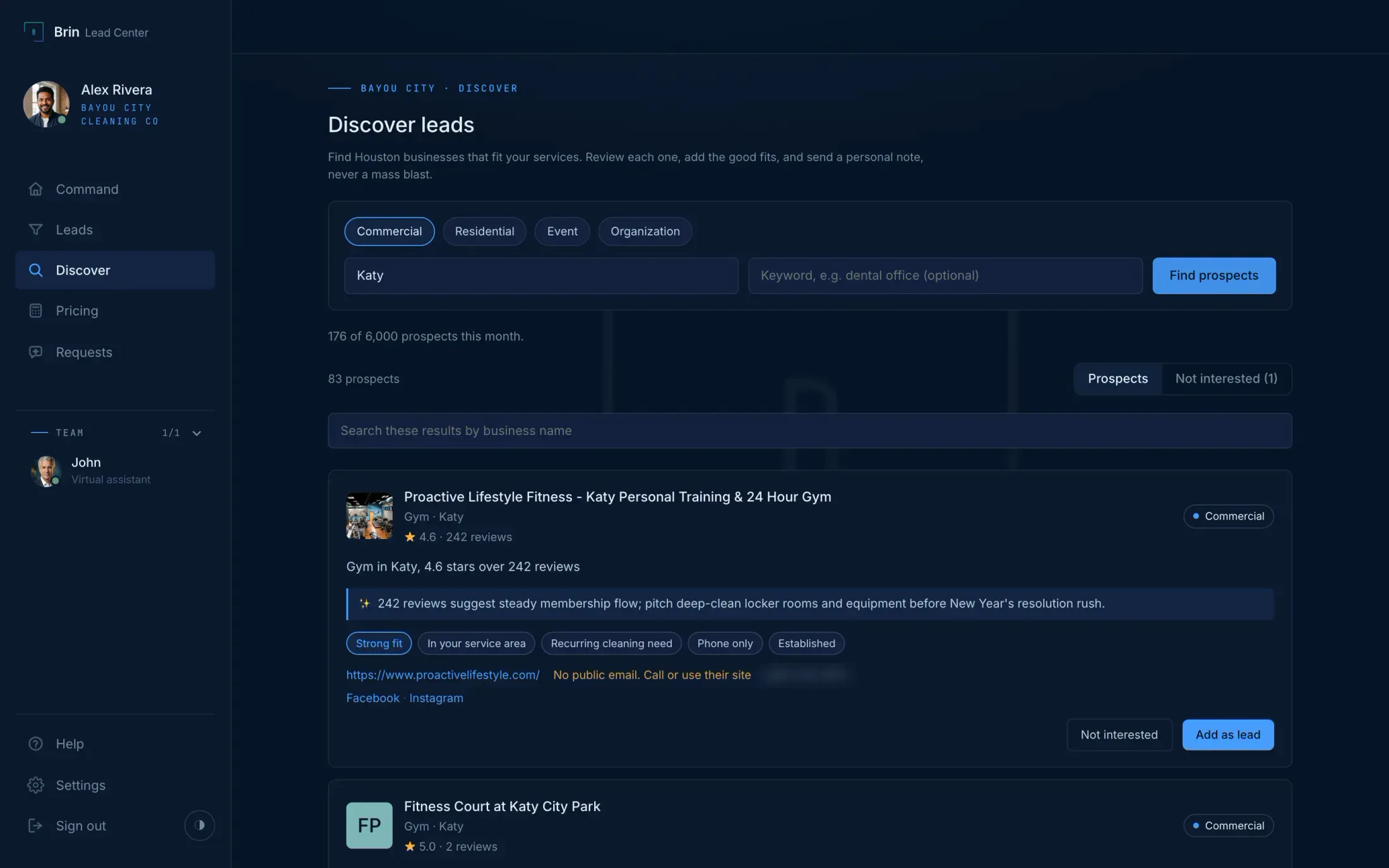
Task: Open the Facebook link
Action: click(373, 698)
